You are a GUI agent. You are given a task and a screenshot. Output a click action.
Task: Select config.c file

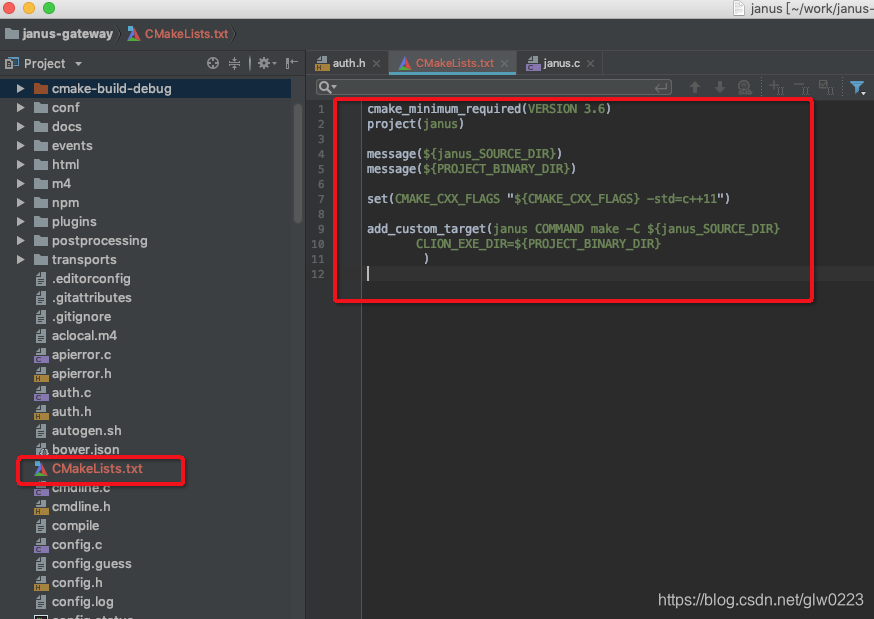77,544
